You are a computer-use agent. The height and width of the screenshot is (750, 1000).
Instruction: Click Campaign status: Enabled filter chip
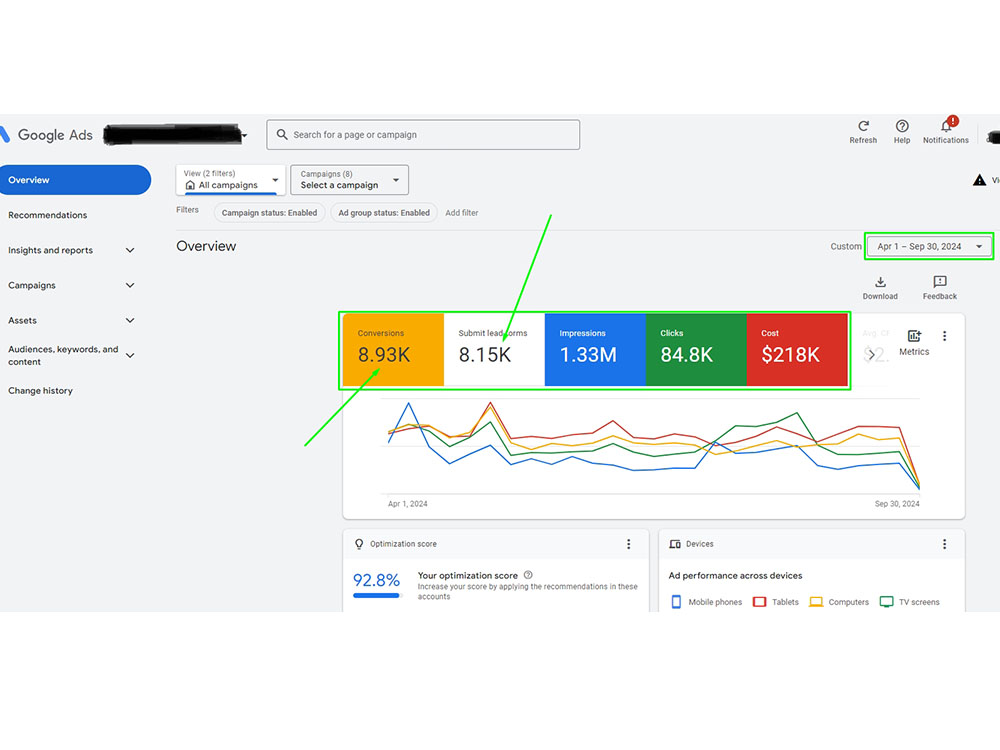pyautogui.click(x=269, y=213)
